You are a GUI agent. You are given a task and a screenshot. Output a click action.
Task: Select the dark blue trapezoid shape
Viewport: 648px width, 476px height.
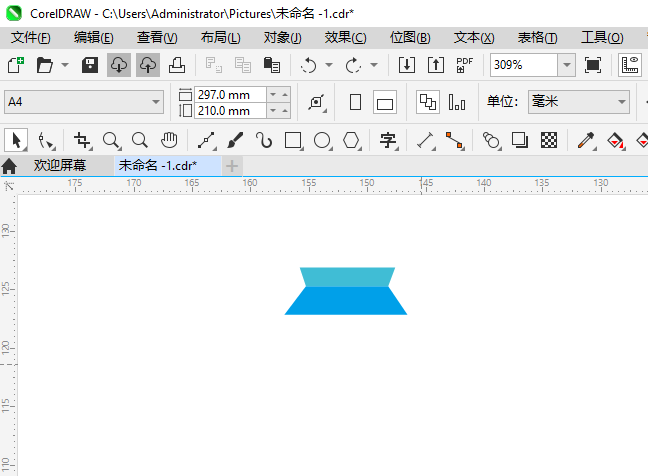coord(346,303)
